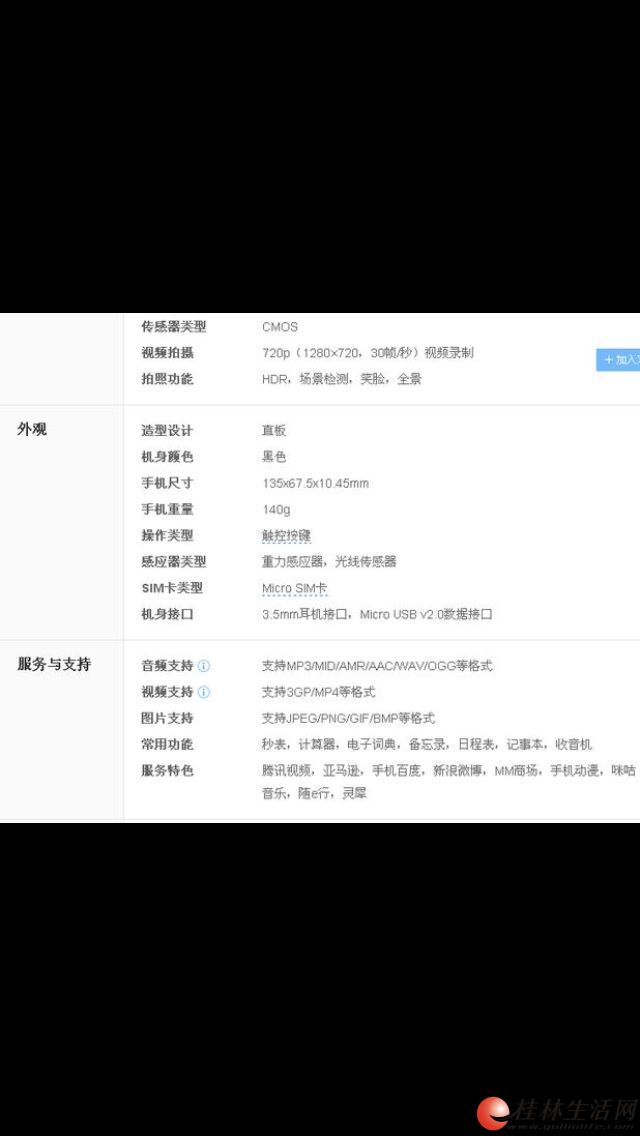Click the 手机重量 value 140g
This screenshot has height=1136, width=640.
point(276,510)
